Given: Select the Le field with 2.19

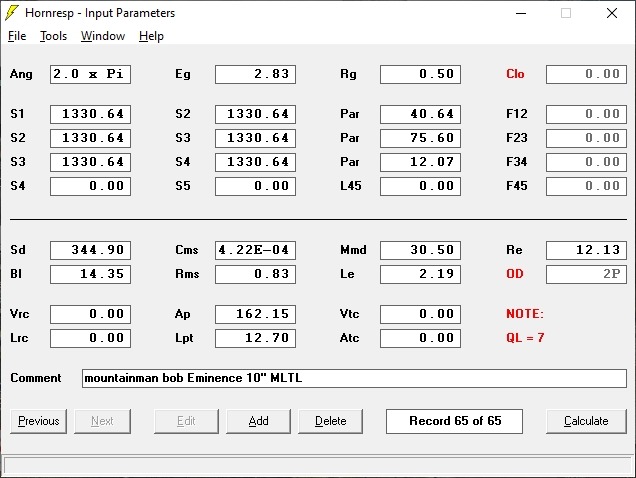Looking at the screenshot, I should point(420,274).
